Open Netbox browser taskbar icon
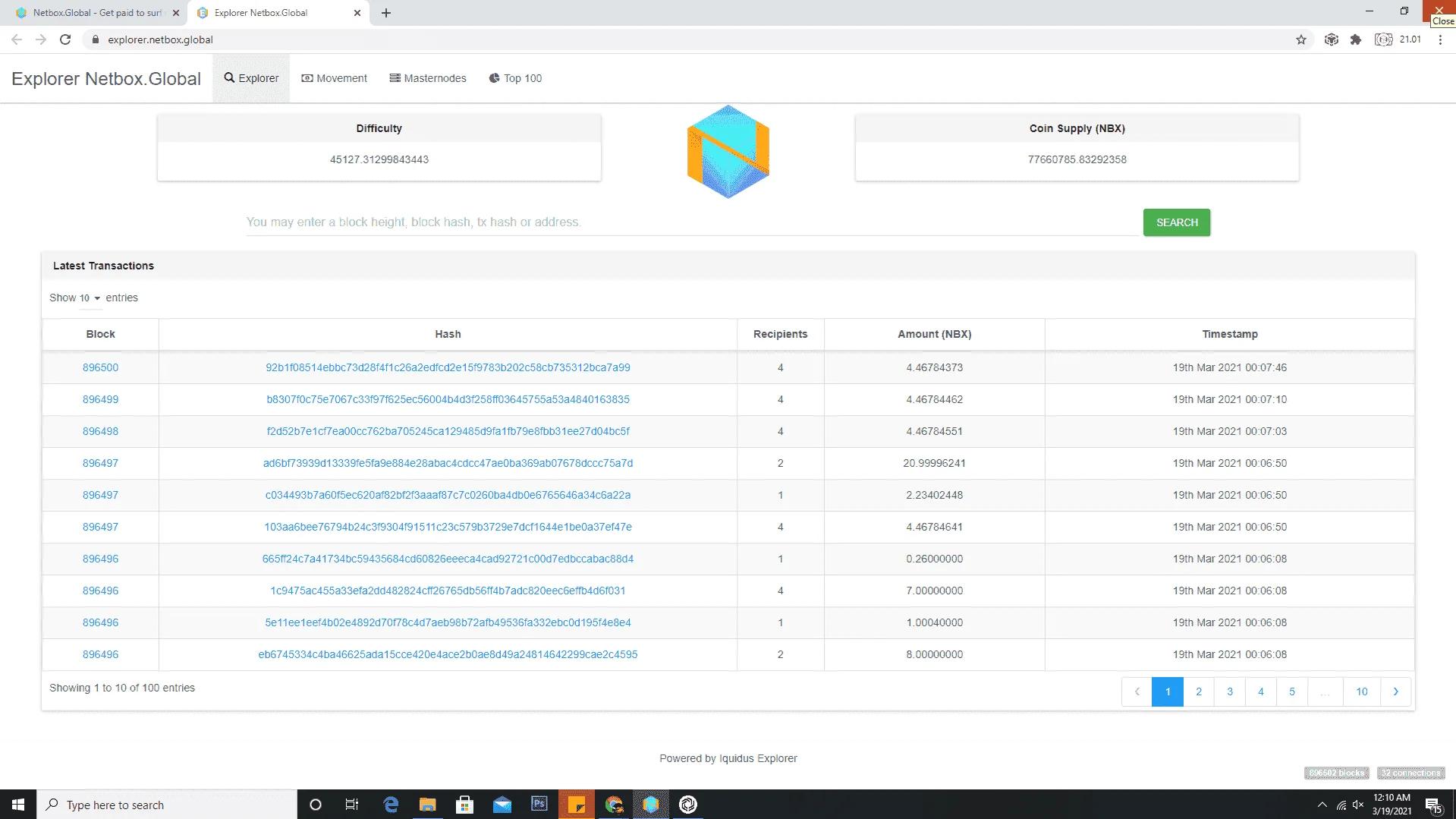Viewport: 1456px width, 819px height. click(x=651, y=805)
